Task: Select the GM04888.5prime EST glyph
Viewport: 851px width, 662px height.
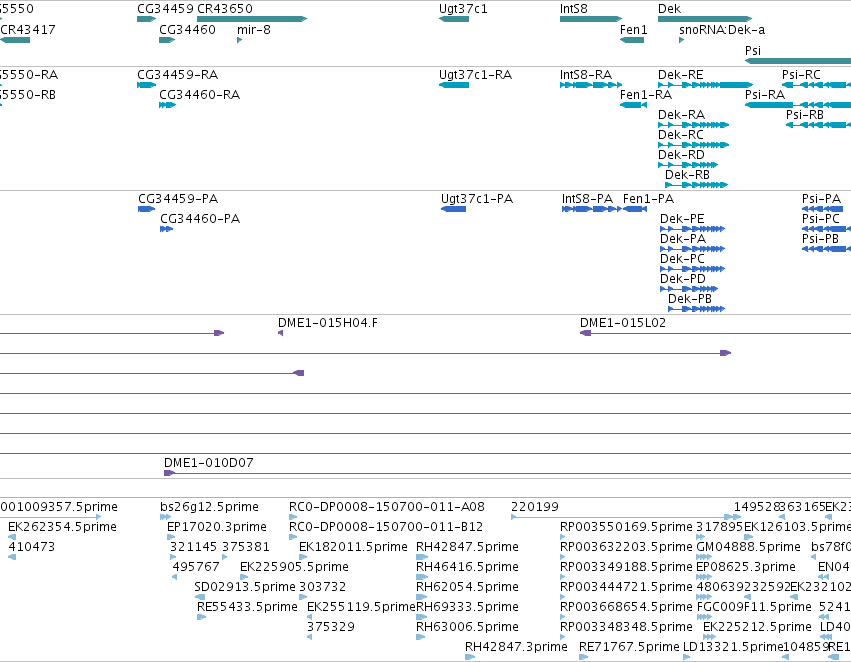Action: click(704, 557)
